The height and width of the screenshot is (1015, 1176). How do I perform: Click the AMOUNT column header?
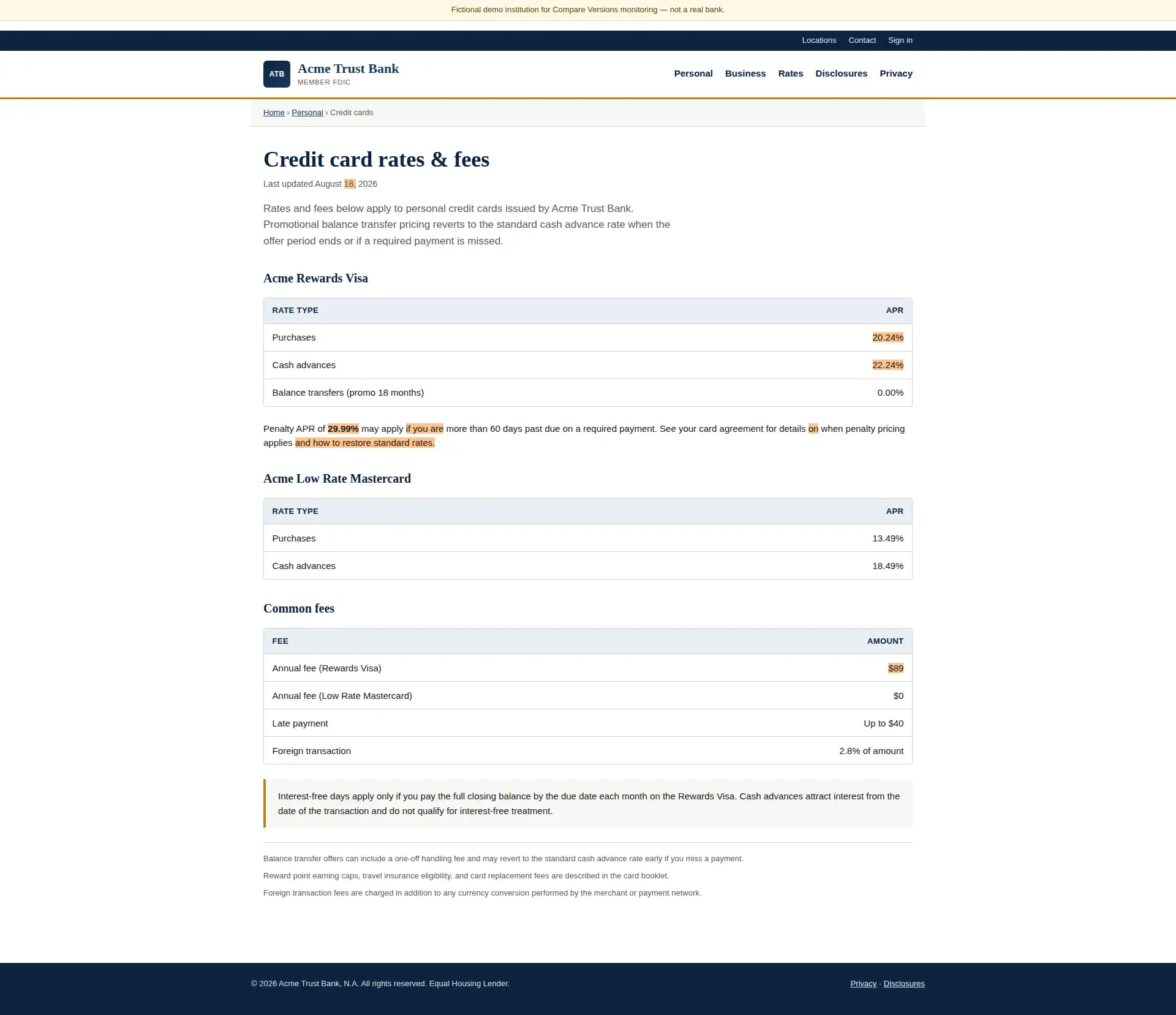pyautogui.click(x=885, y=641)
